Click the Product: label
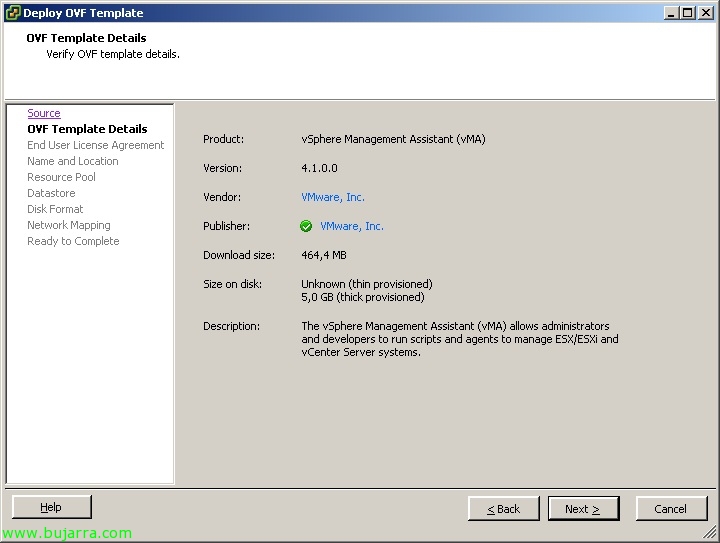720x543 pixels. pos(224,139)
